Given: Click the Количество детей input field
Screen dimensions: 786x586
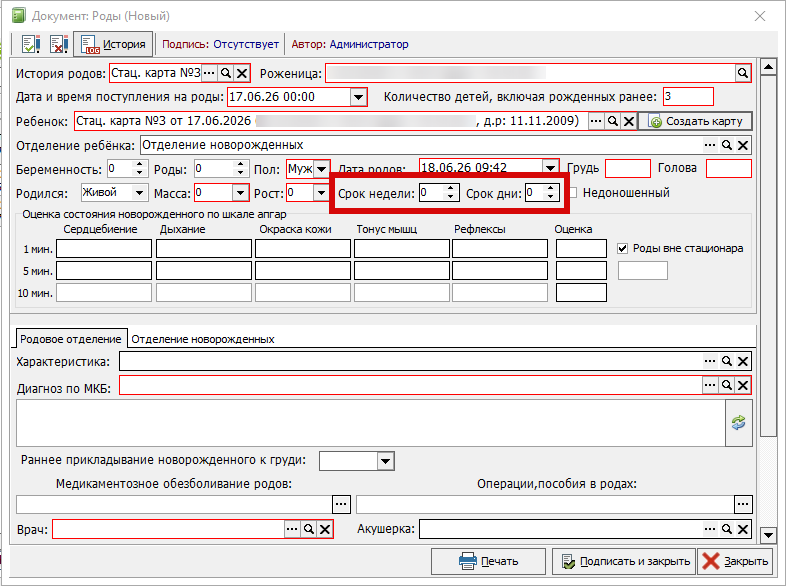Looking at the screenshot, I should click(x=688, y=96).
